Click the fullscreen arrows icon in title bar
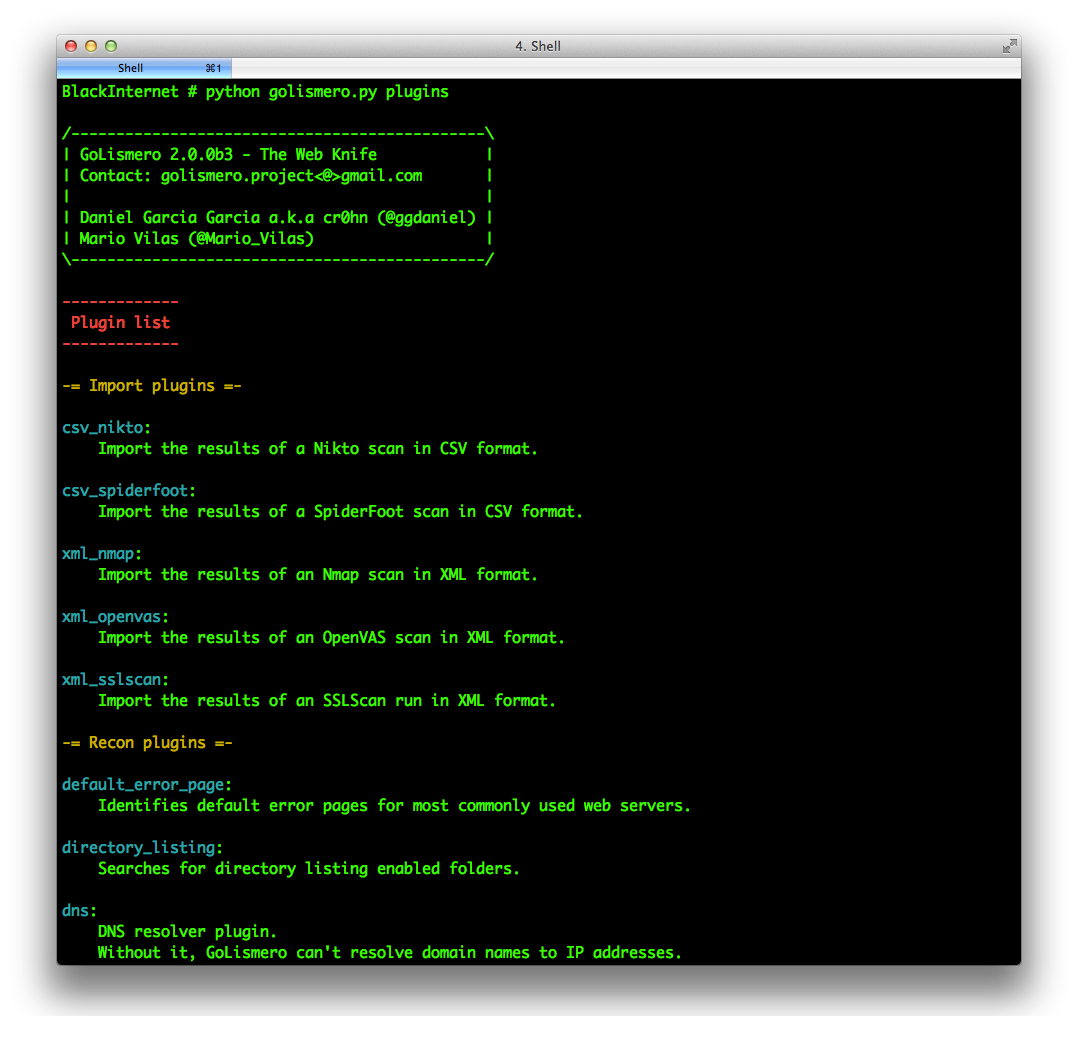This screenshot has height=1044, width=1078. point(1009,46)
